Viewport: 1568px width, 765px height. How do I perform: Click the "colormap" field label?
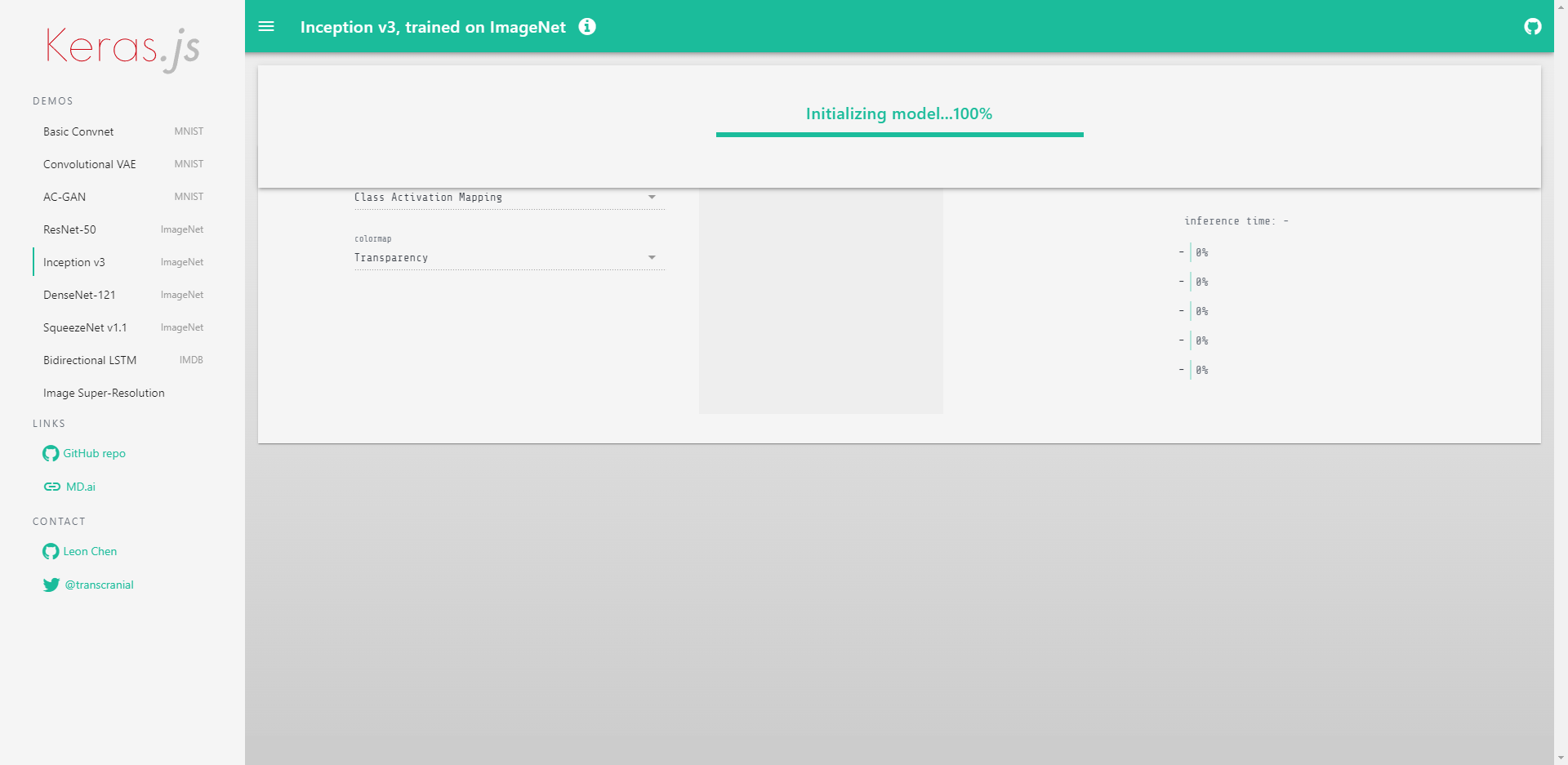click(373, 239)
